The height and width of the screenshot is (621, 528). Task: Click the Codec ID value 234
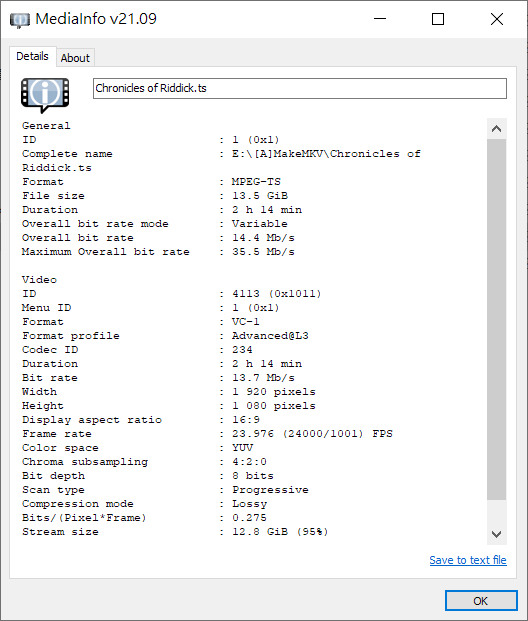point(242,350)
